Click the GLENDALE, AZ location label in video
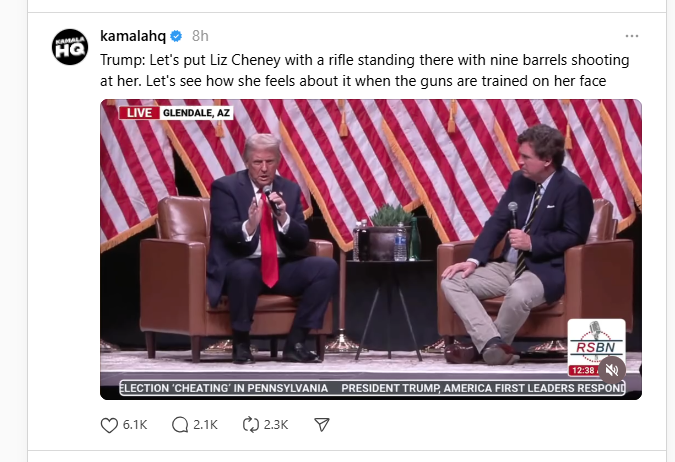 click(194, 113)
